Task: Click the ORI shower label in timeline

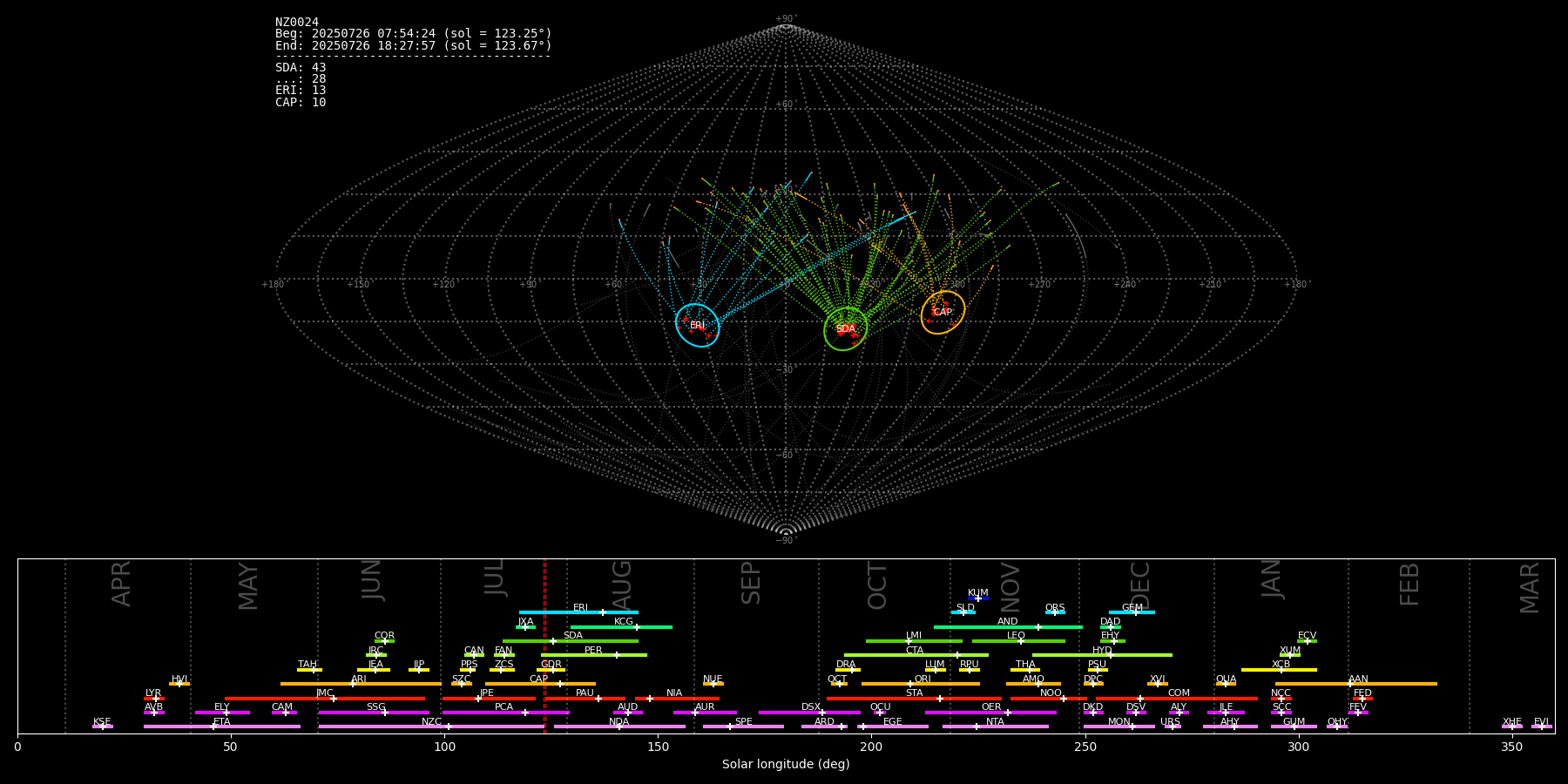Action: (x=923, y=679)
